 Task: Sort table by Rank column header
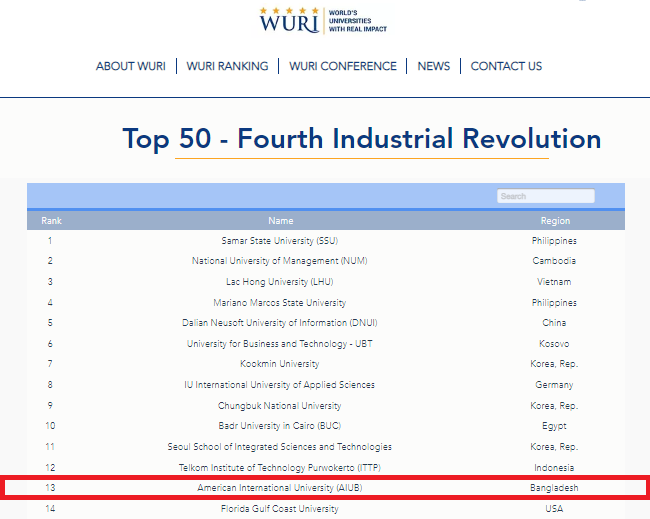click(x=51, y=221)
